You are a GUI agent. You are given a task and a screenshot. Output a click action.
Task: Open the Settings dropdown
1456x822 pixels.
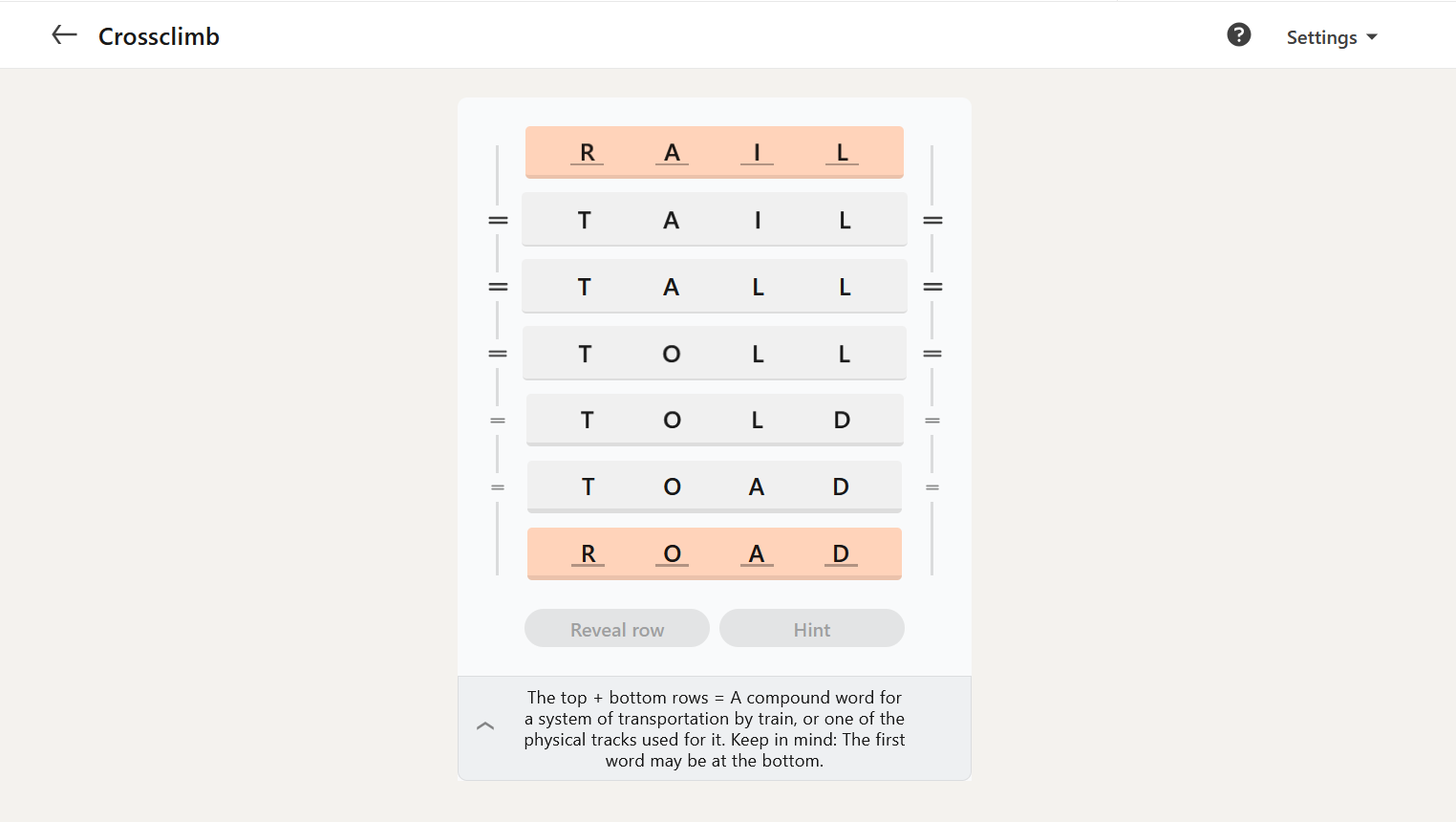pyautogui.click(x=1332, y=37)
